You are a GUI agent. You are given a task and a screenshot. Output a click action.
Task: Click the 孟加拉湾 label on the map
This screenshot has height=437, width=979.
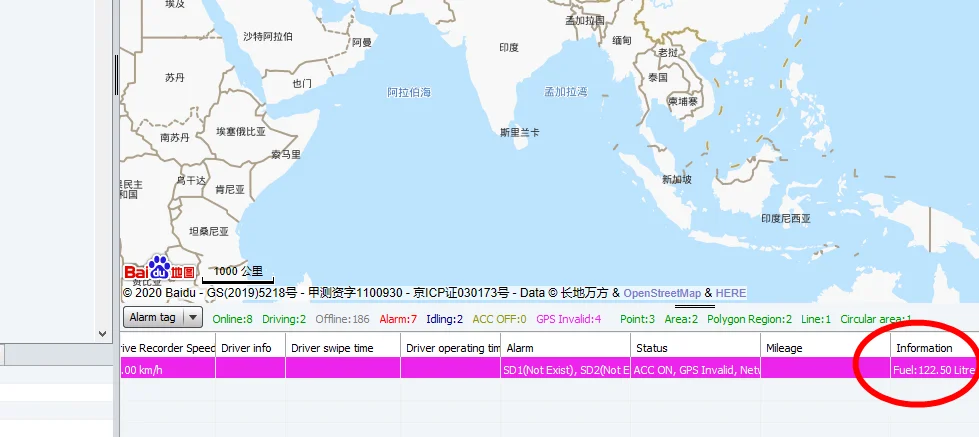point(566,92)
